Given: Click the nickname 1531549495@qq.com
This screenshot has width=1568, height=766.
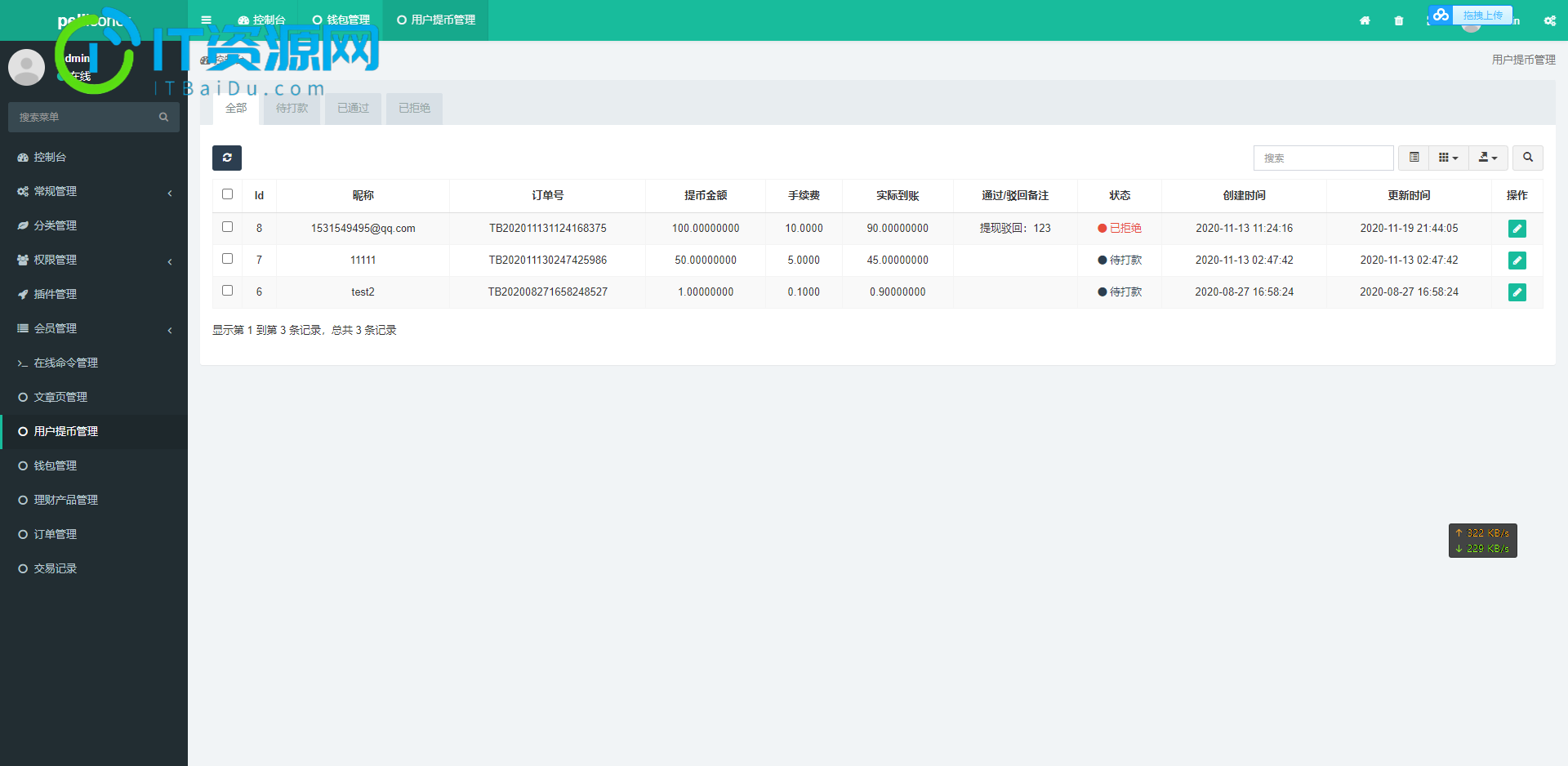Looking at the screenshot, I should (363, 228).
